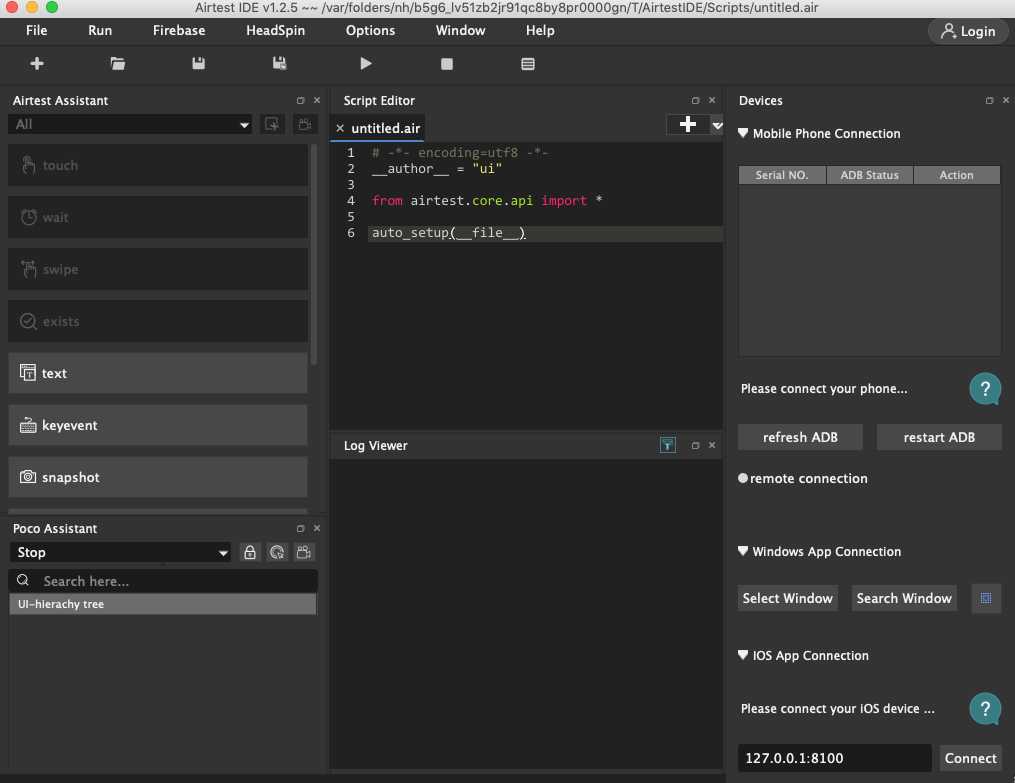Stop the script with the stop icon
Image resolution: width=1015 pixels, height=783 pixels.
tap(447, 63)
